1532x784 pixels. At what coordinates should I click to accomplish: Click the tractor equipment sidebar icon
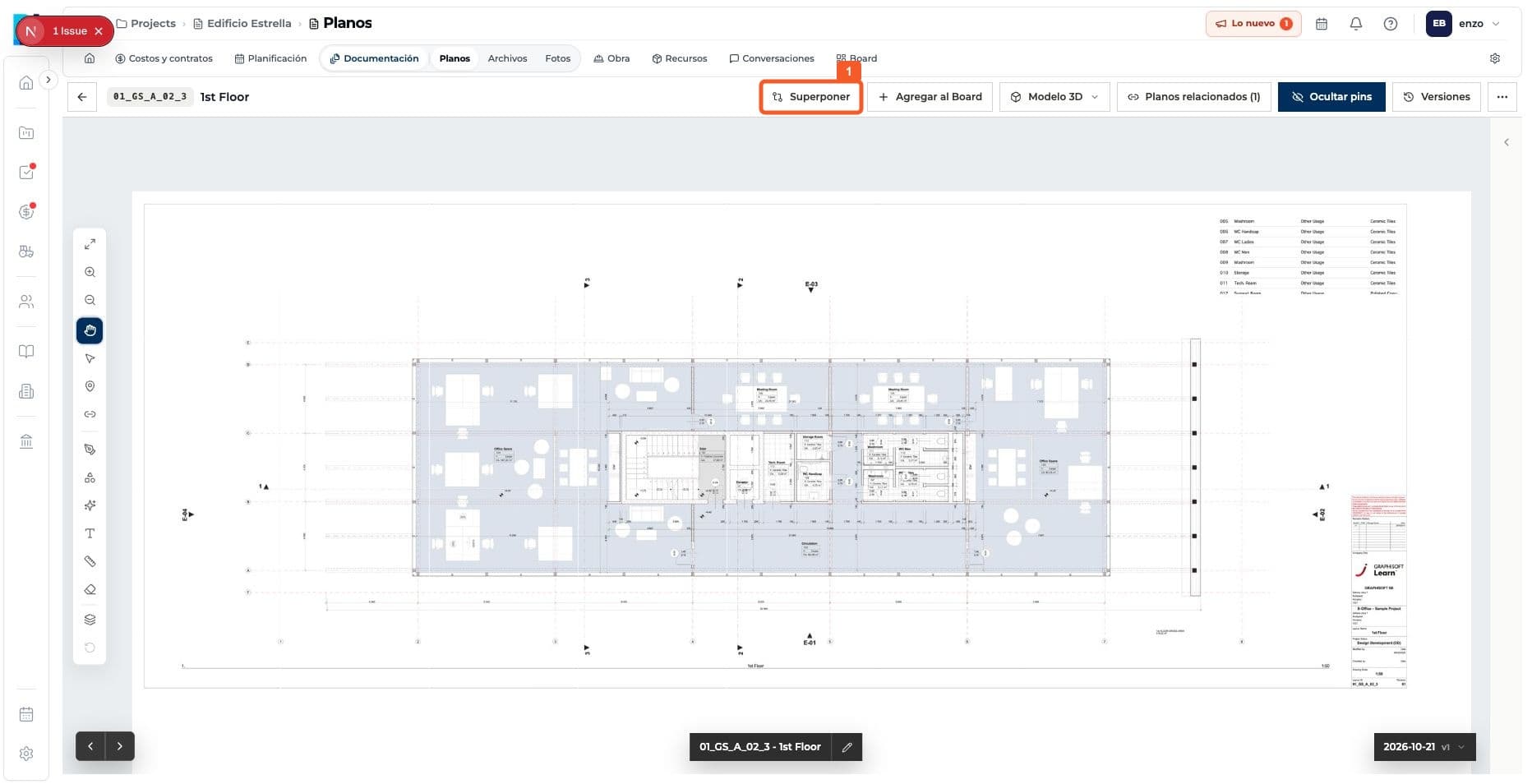point(26,251)
